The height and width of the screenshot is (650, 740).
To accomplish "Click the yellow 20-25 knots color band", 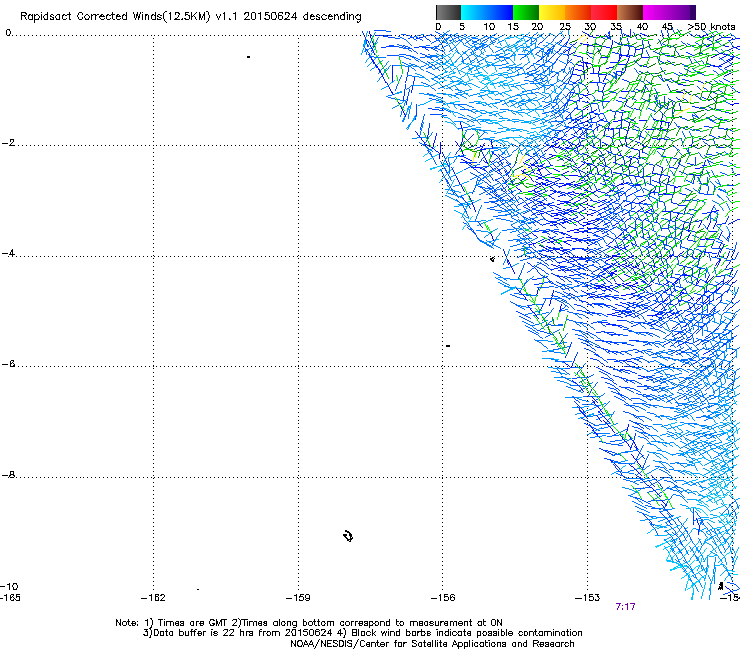I will tap(552, 12).
